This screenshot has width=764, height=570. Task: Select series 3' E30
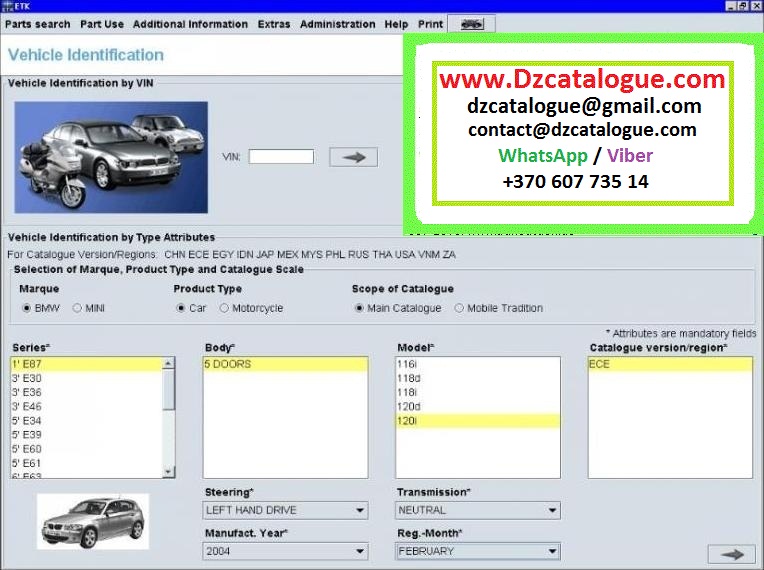click(x=86, y=378)
